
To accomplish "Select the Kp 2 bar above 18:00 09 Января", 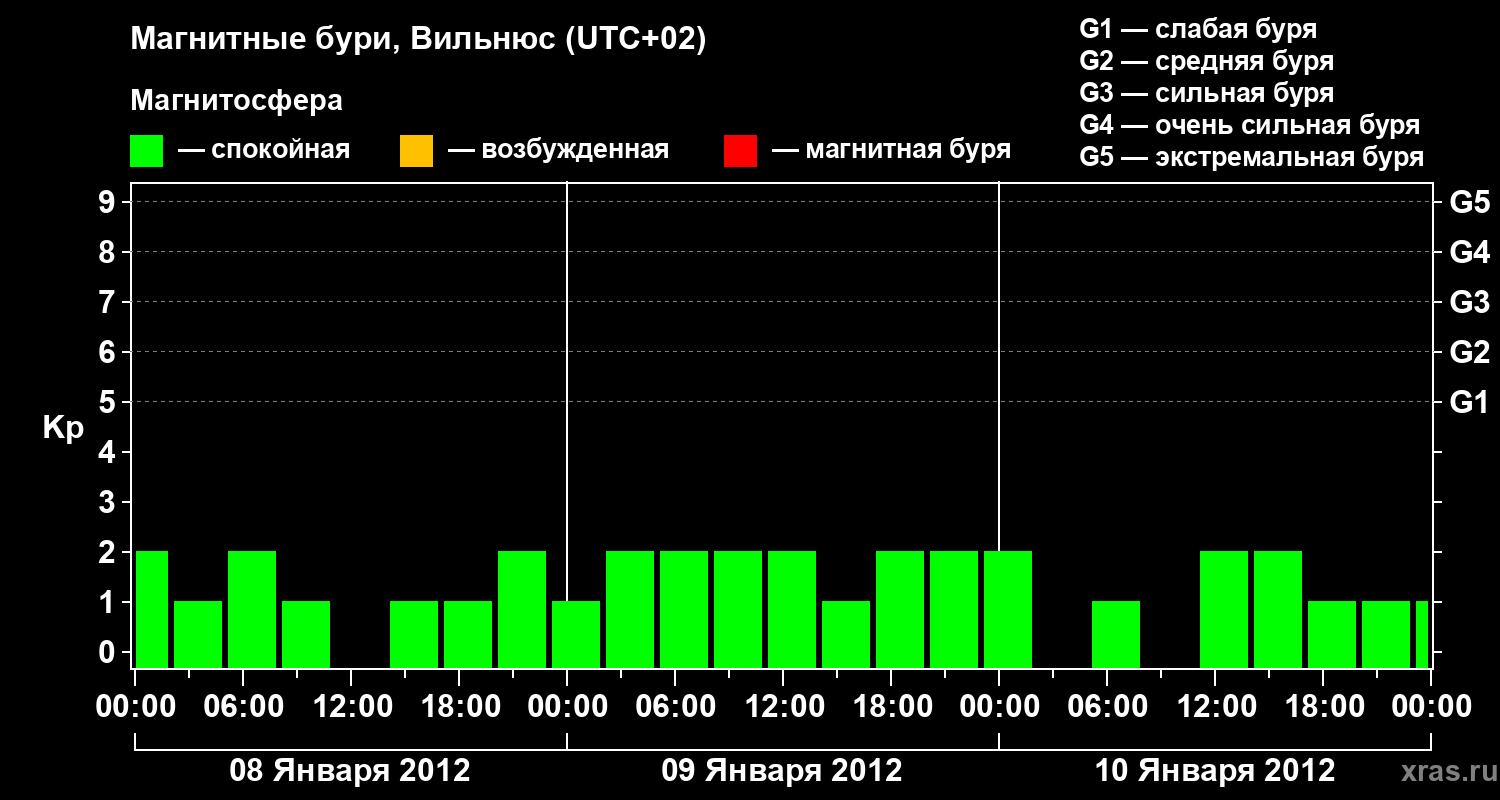I will [900, 609].
